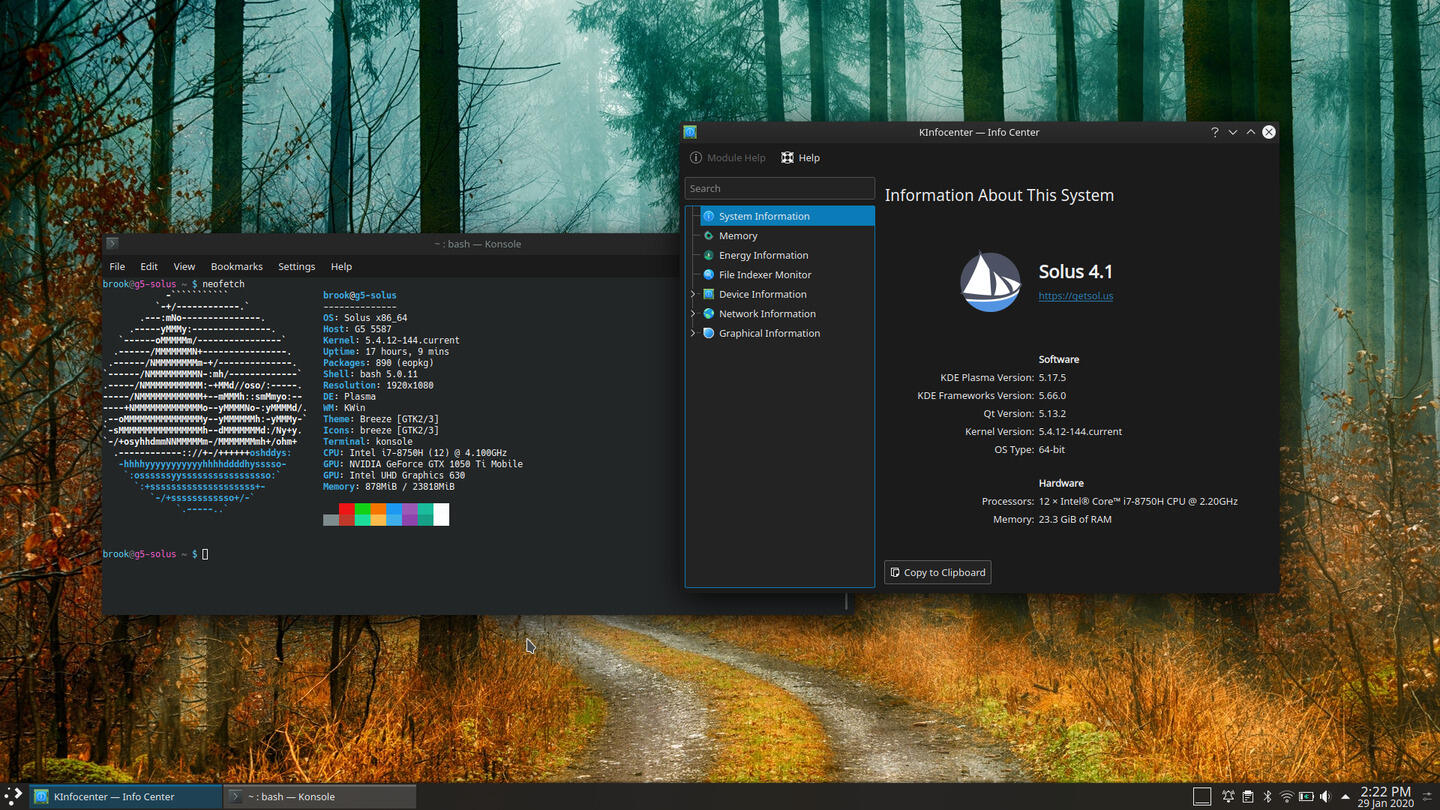Viewport: 1440px width, 810px height.
Task: Expand the Device Information tree node
Action: pyautogui.click(x=693, y=294)
